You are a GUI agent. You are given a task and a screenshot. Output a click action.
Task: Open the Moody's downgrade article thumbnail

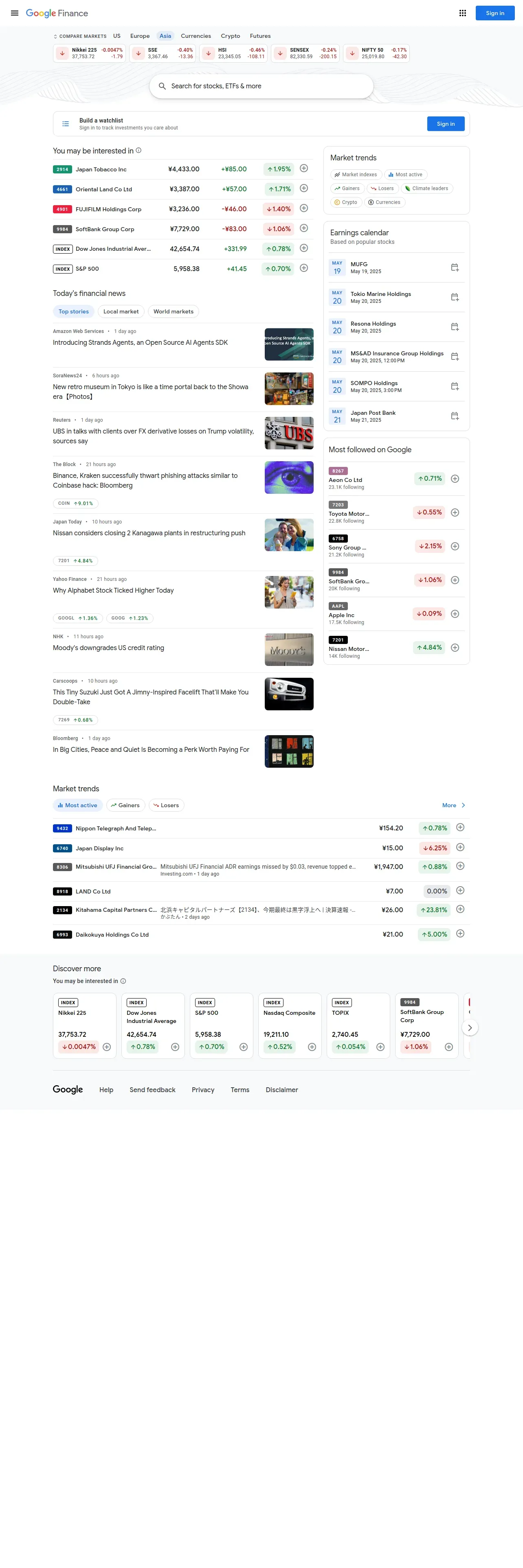click(x=289, y=650)
